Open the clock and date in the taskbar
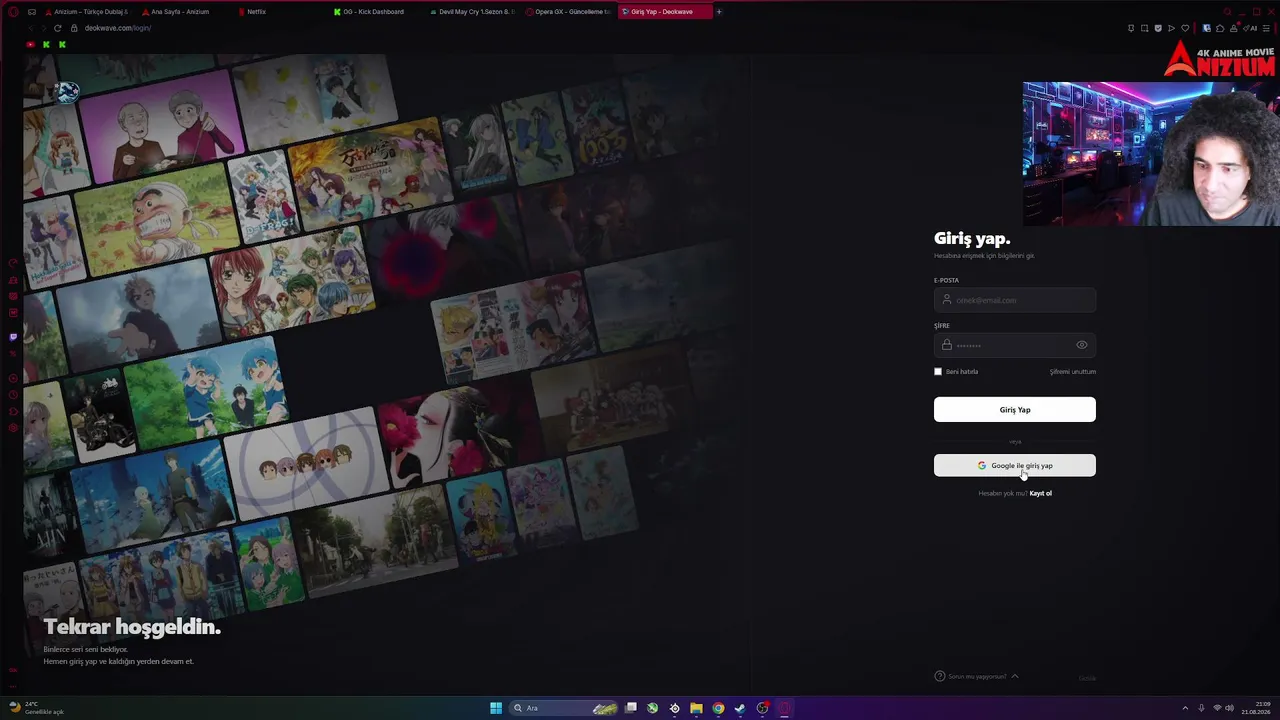This screenshot has height=720, width=1280. (x=1255, y=708)
